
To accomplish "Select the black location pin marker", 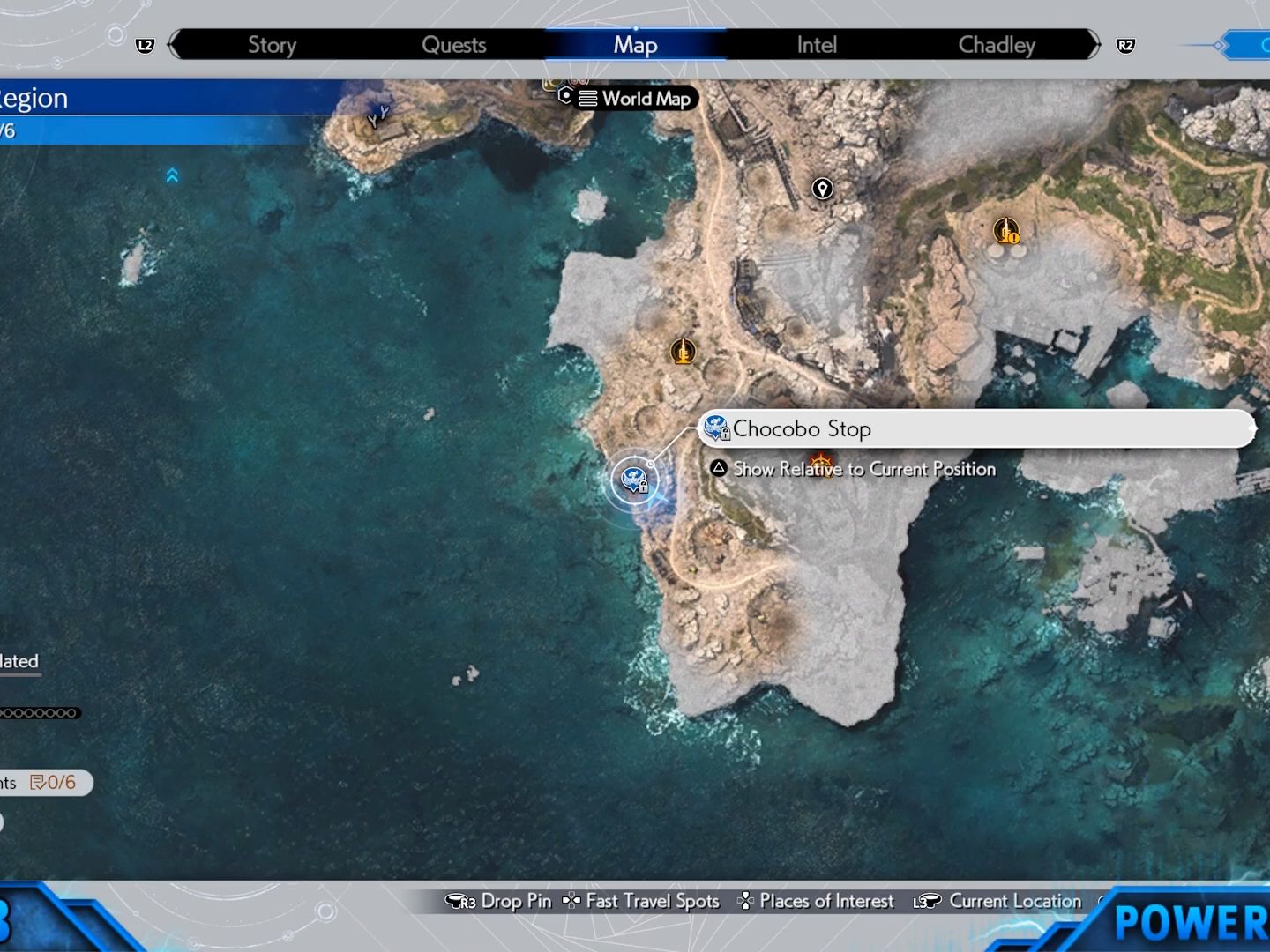I will (822, 189).
